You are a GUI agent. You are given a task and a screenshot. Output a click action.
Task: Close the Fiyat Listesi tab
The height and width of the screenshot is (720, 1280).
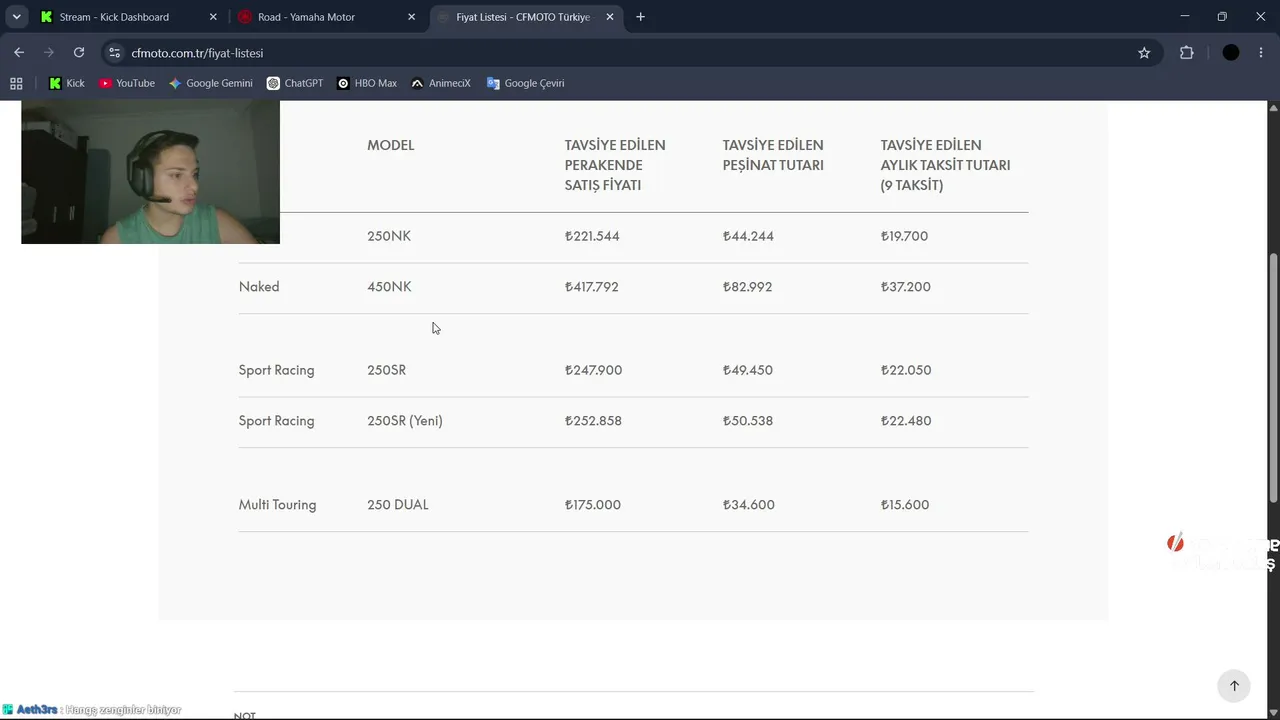pos(610,17)
